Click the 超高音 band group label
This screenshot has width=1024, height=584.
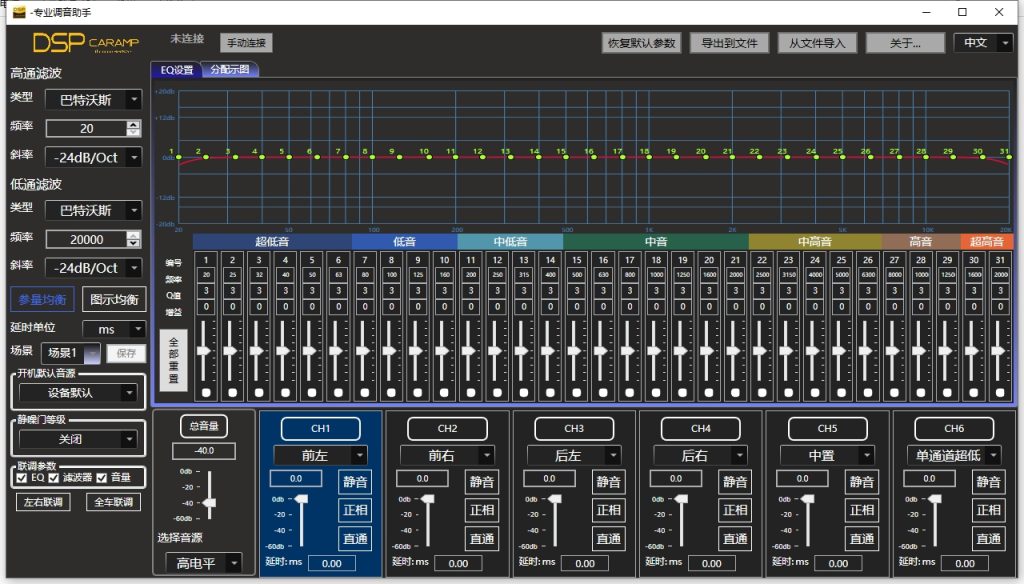tap(986, 242)
